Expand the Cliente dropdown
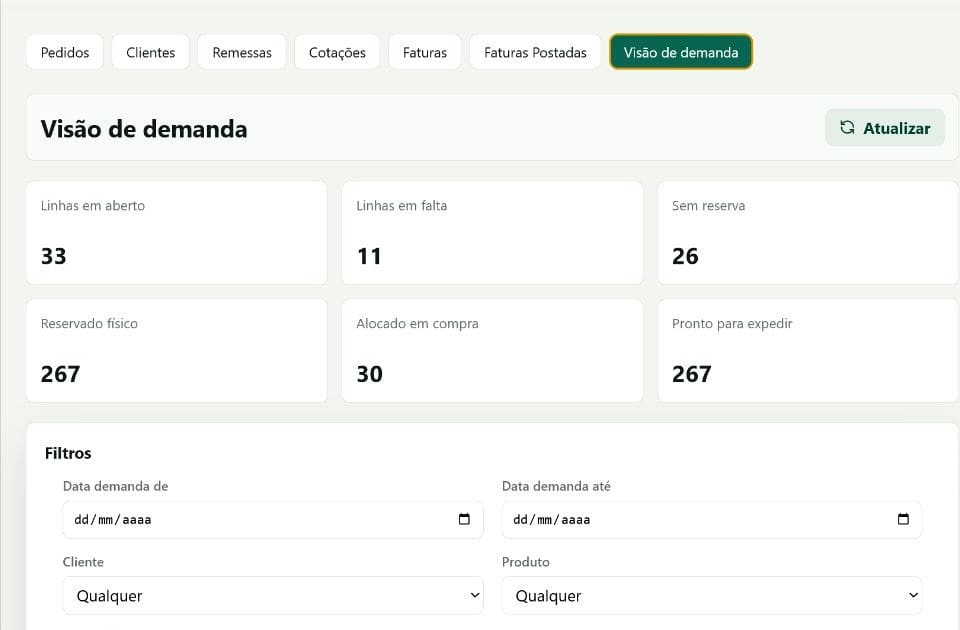 click(x=273, y=595)
